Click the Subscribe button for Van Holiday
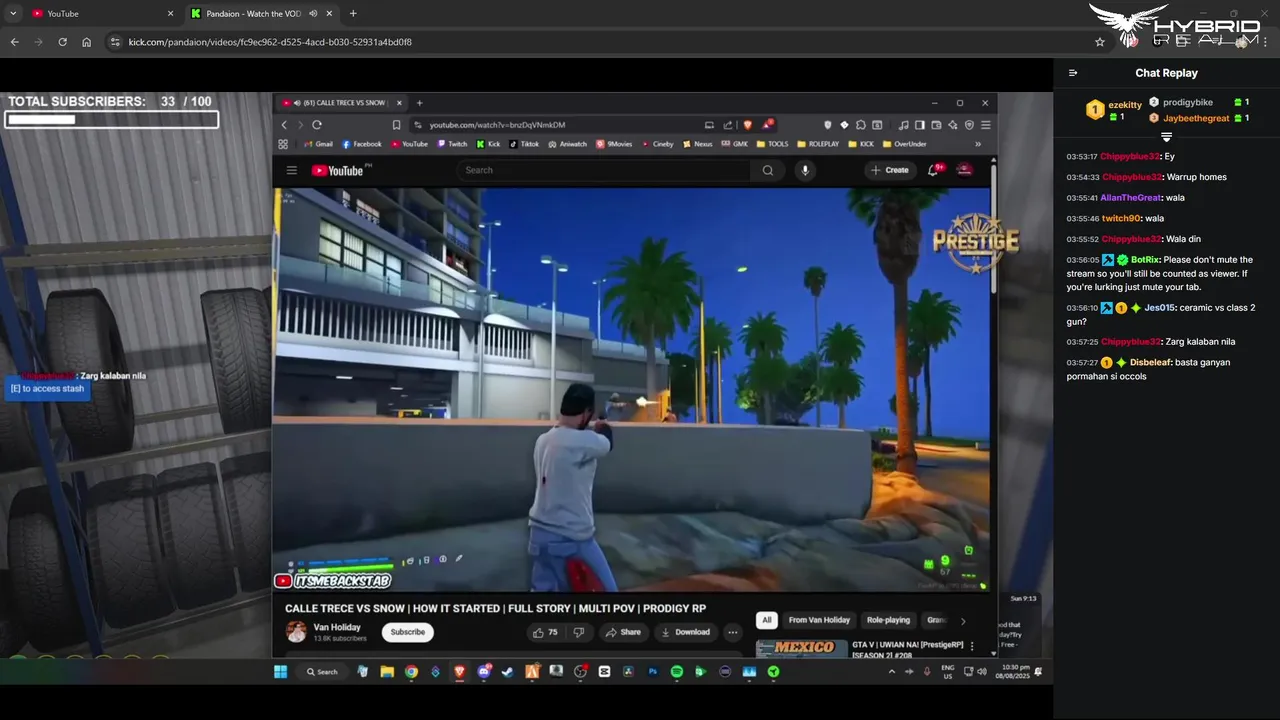This screenshot has width=1280, height=720. click(408, 632)
